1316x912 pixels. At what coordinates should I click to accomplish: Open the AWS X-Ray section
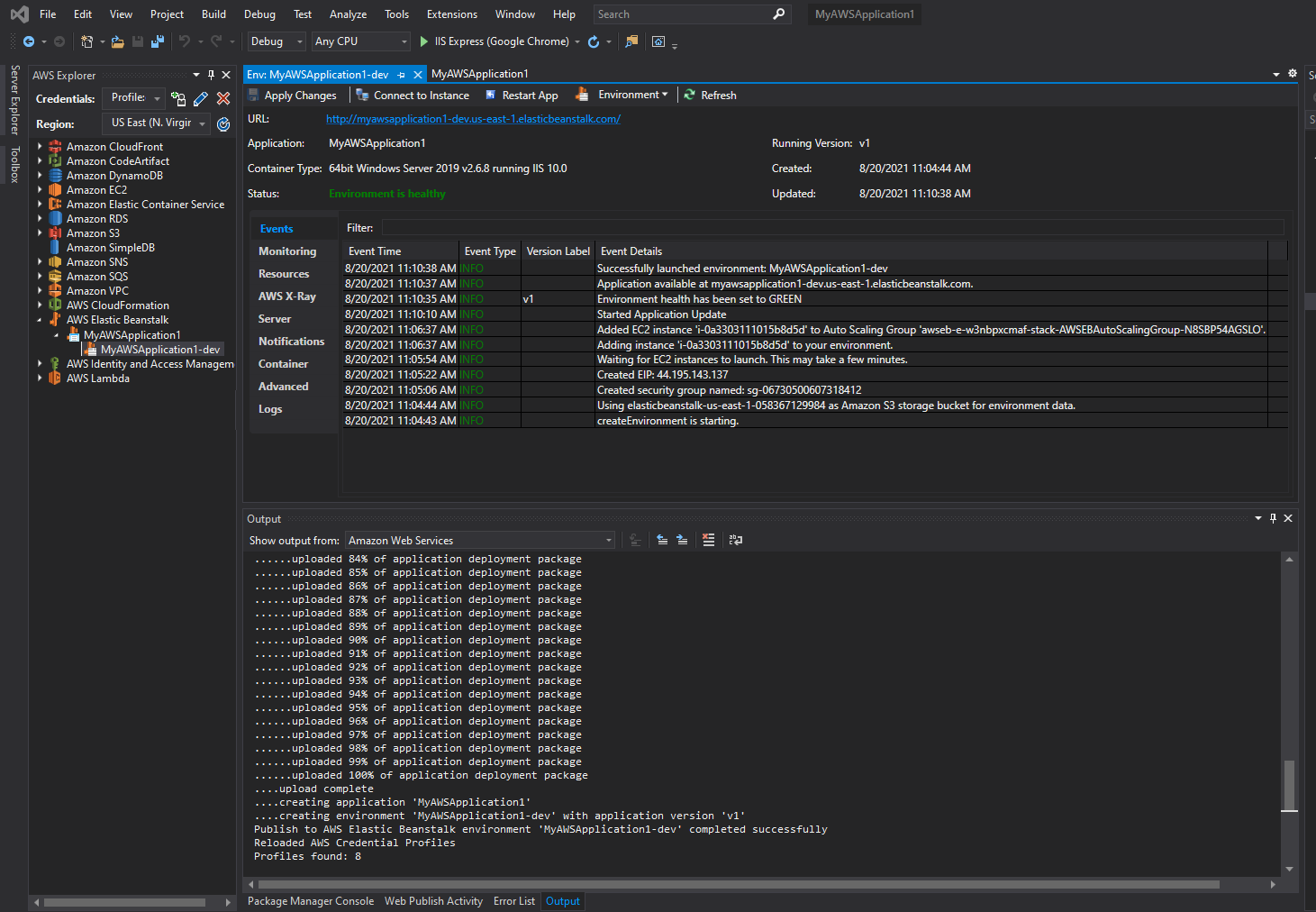coord(287,296)
